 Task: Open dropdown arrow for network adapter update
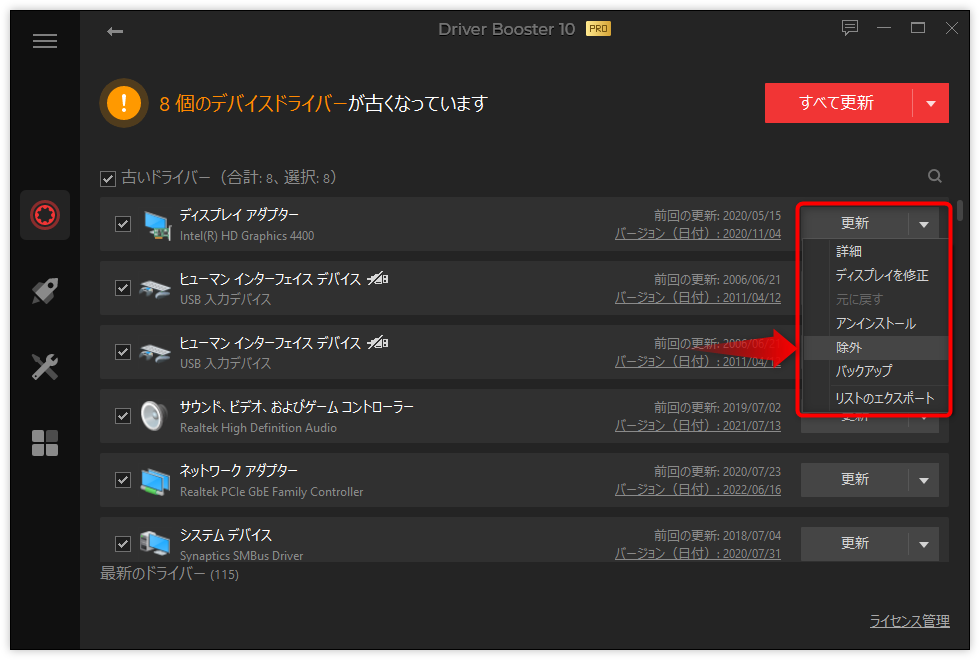(x=924, y=480)
